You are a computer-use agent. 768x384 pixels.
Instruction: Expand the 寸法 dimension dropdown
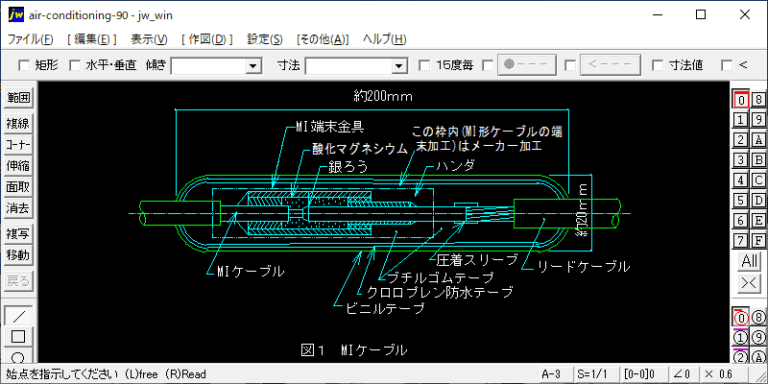point(400,66)
